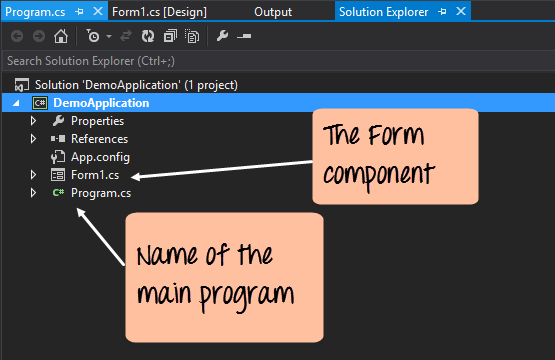The height and width of the screenshot is (360, 555).
Task: Click the Home icon in Solution Explorer toolbar
Action: 61,36
